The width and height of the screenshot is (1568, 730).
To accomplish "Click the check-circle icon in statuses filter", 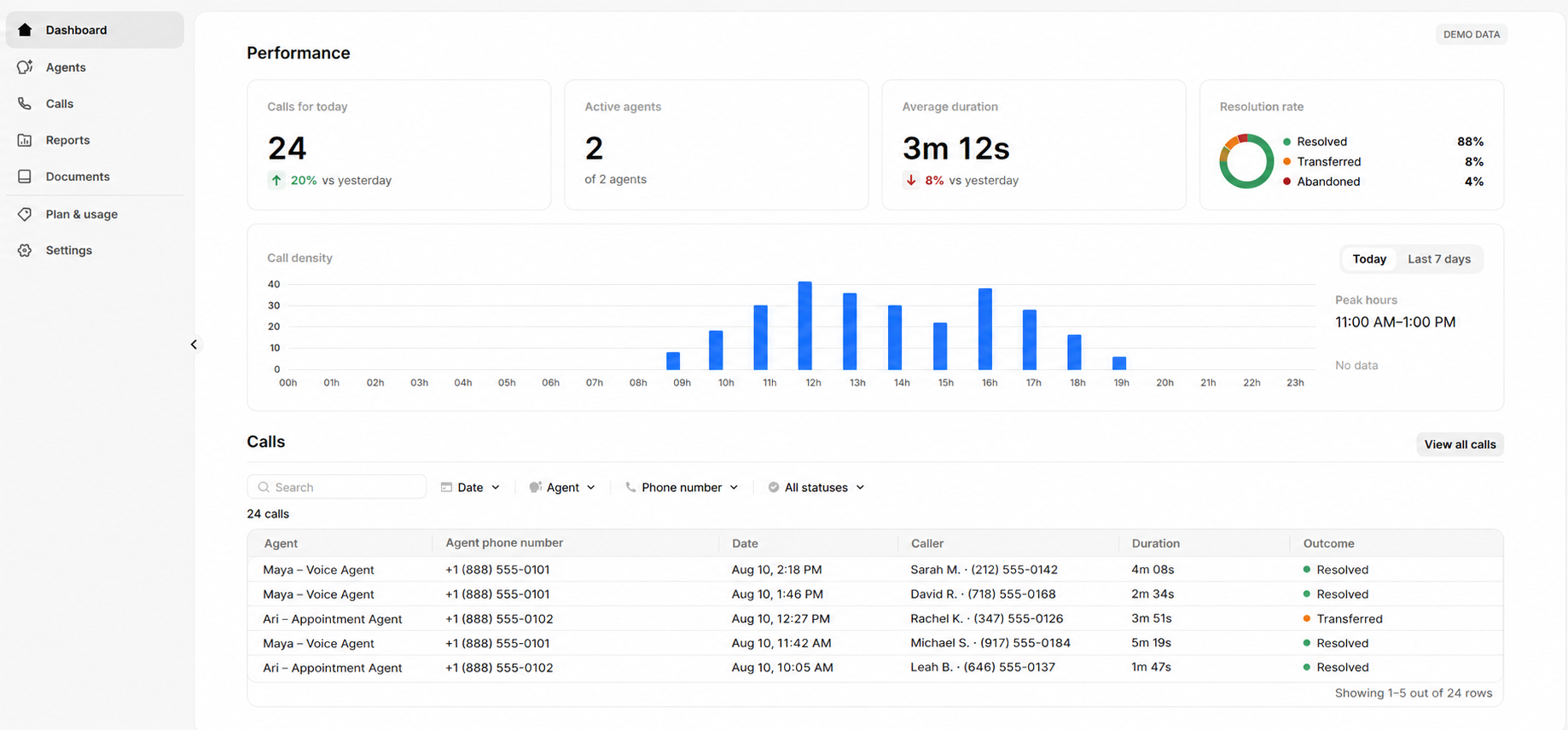I will 774,487.
